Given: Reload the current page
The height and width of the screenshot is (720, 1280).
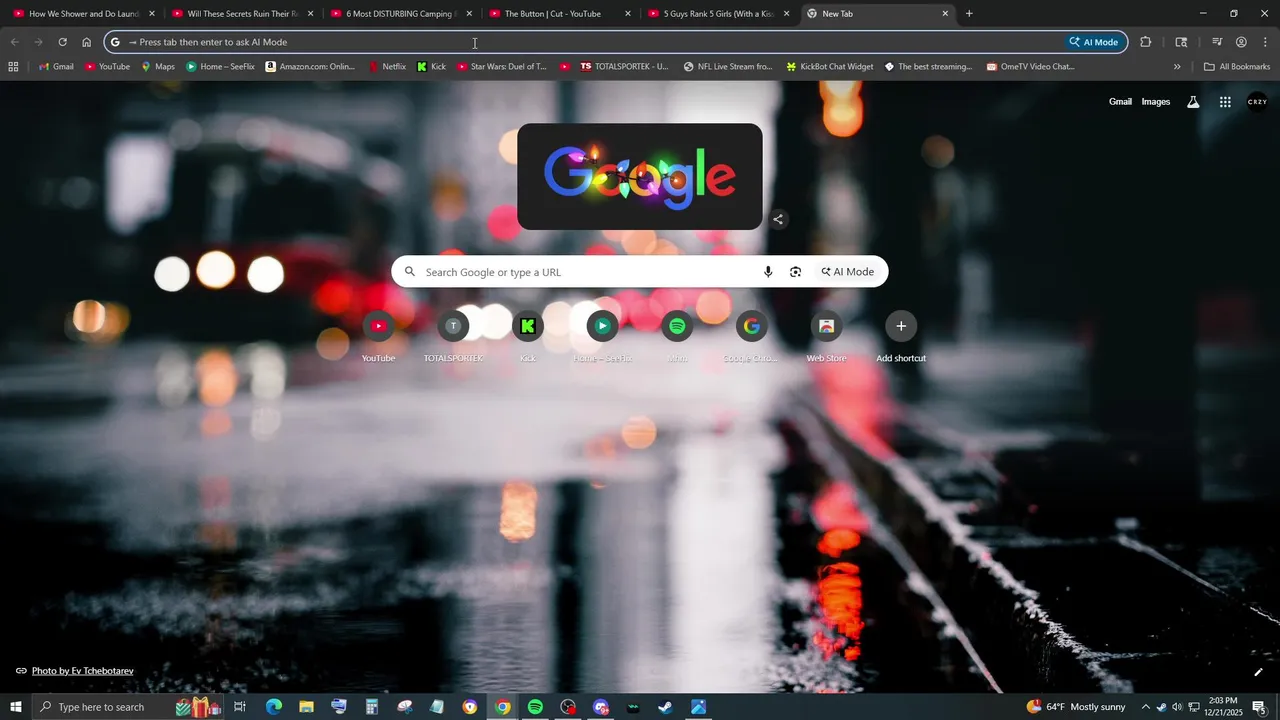Looking at the screenshot, I should (62, 42).
